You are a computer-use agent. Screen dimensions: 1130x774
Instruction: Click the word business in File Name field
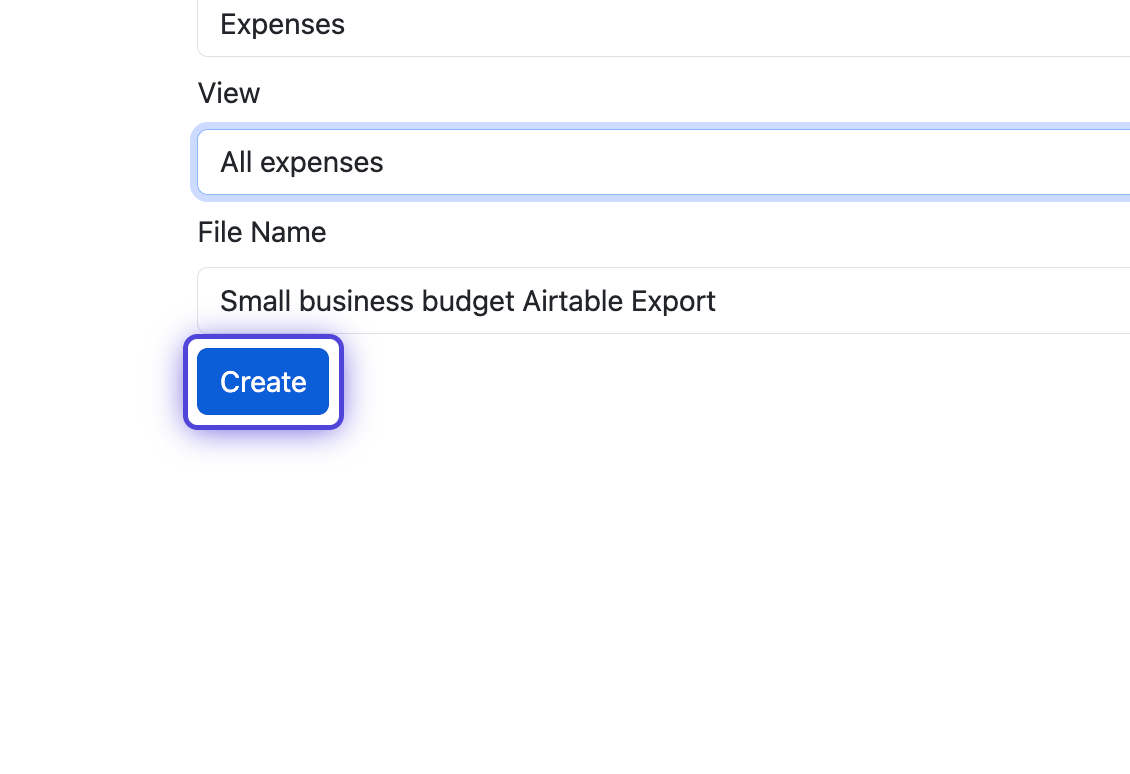pos(356,301)
